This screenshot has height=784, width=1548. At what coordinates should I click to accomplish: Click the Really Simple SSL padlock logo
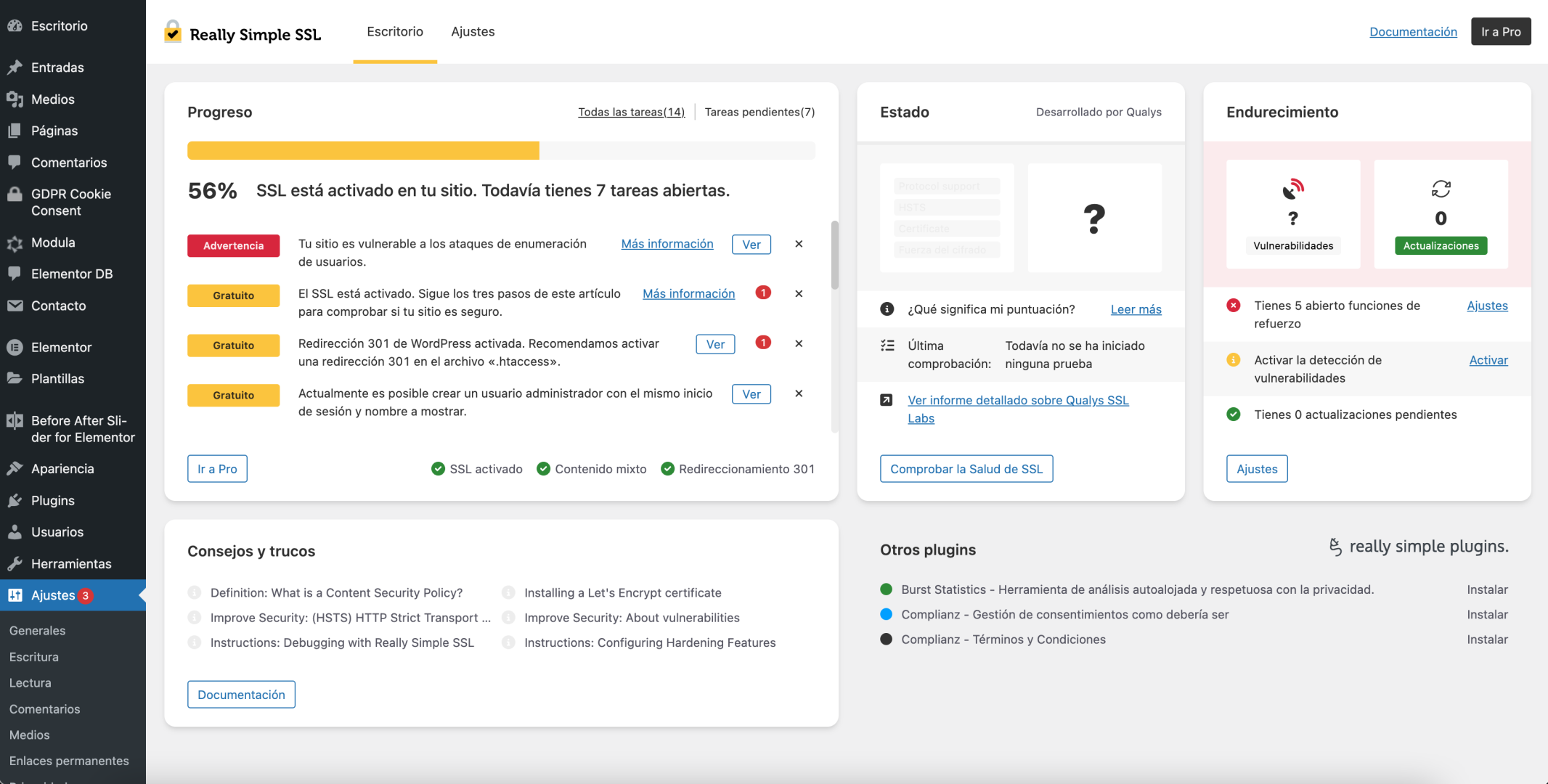(x=173, y=32)
